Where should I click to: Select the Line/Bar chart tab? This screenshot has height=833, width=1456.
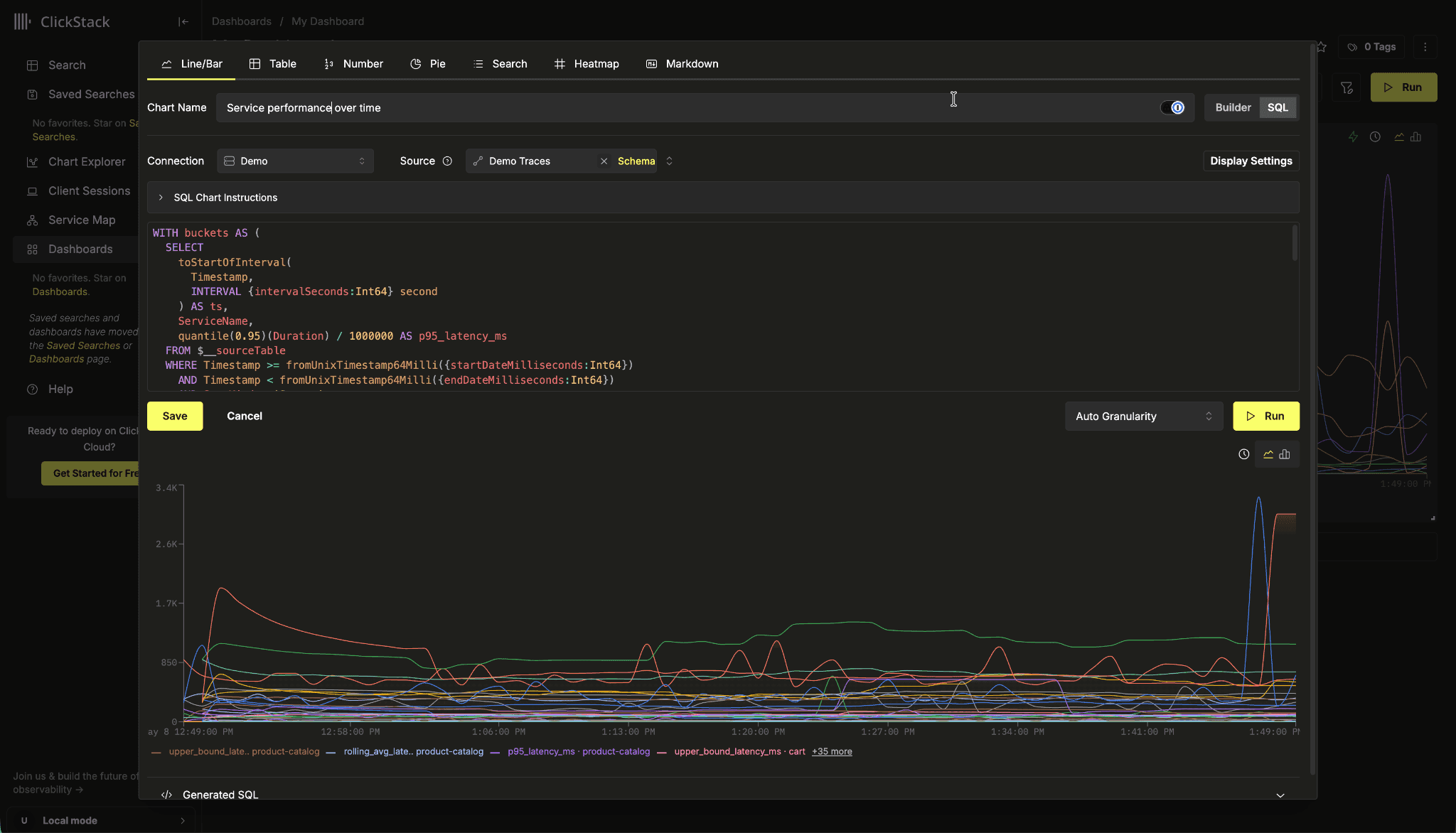point(191,64)
